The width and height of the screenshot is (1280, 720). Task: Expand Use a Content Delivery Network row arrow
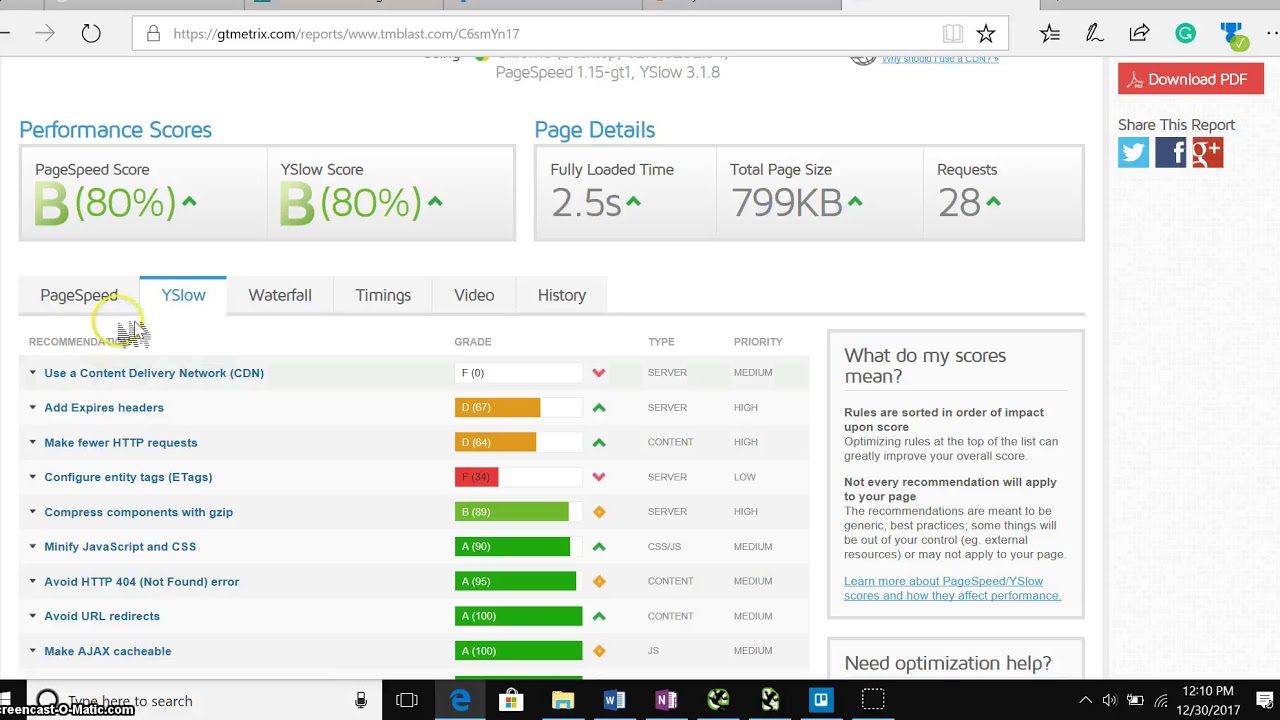(x=33, y=373)
